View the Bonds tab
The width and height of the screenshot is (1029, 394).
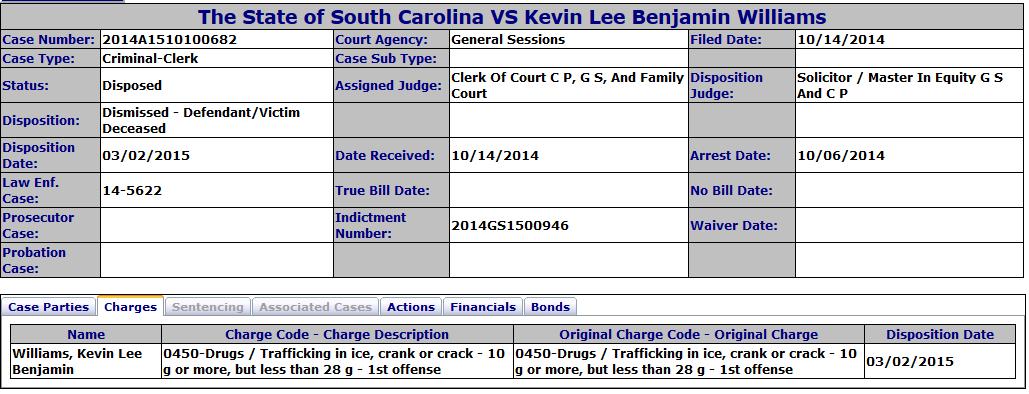click(551, 307)
